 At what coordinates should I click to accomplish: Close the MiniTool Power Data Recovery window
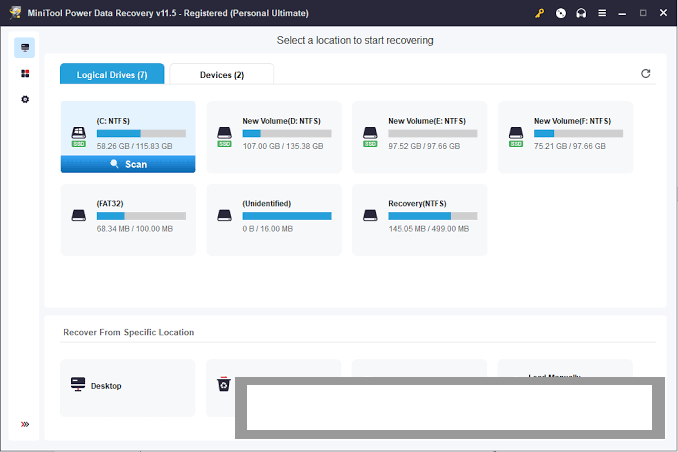[663, 13]
